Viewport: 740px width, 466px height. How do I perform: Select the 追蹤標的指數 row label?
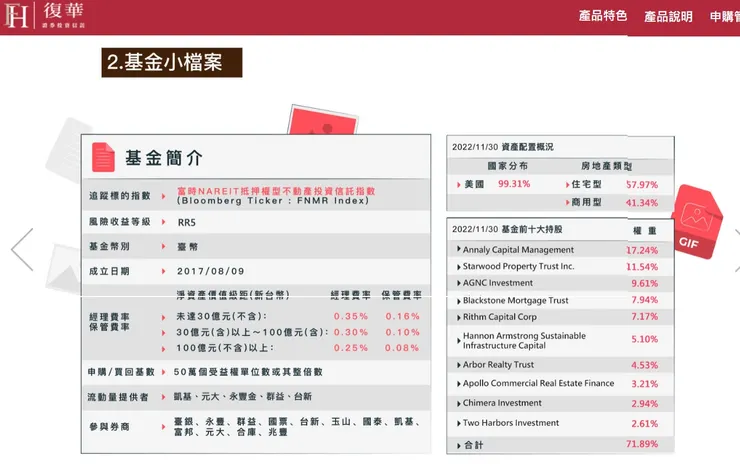(119, 195)
